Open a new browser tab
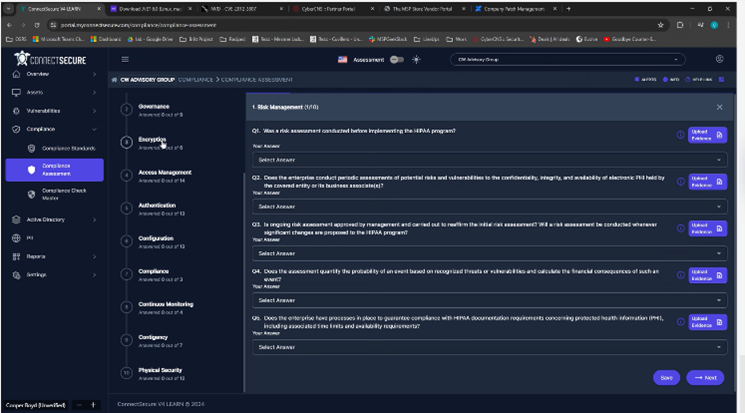745x413 pixels. [x=568, y=9]
